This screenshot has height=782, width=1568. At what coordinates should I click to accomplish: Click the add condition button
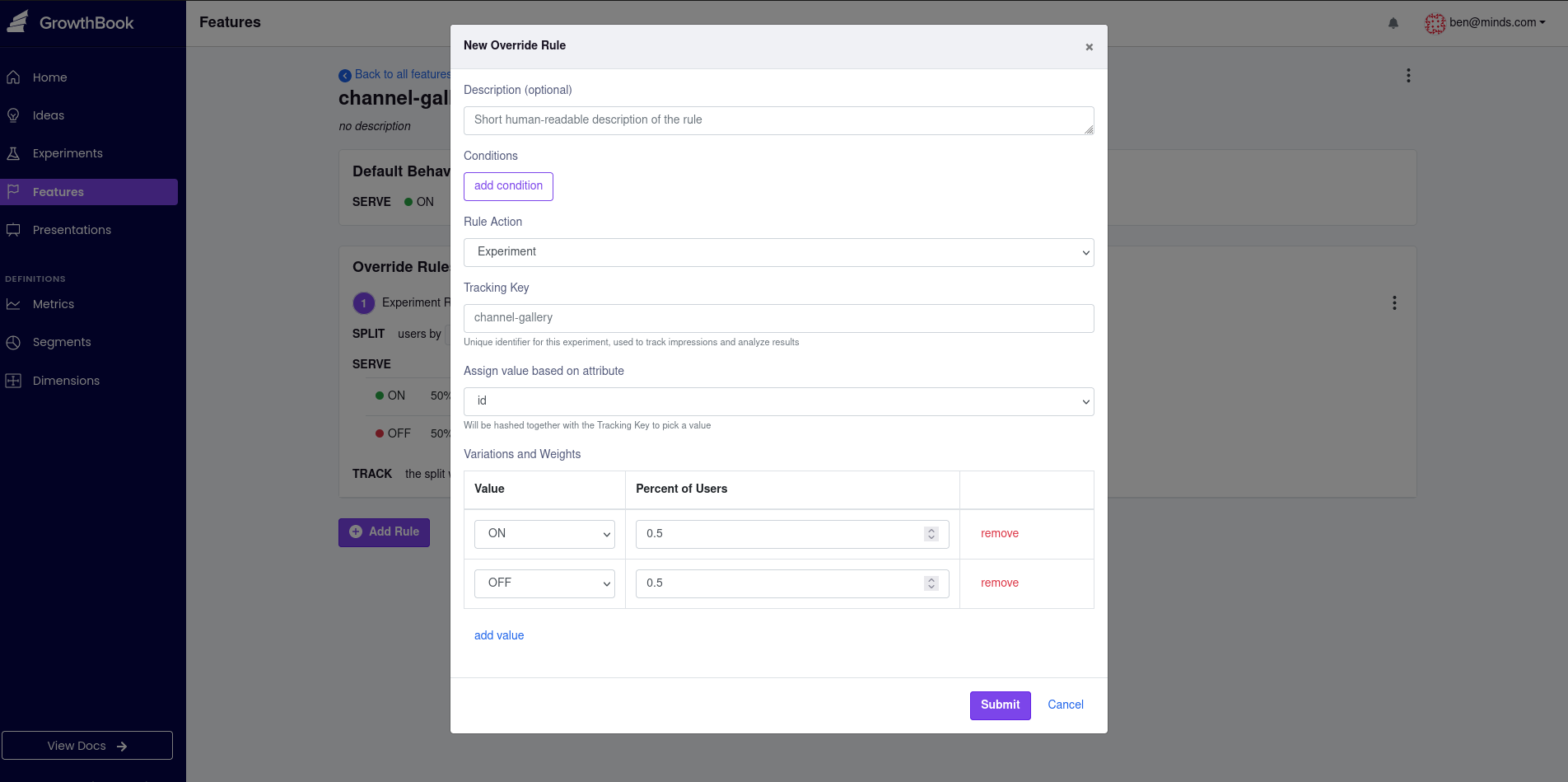coord(508,186)
